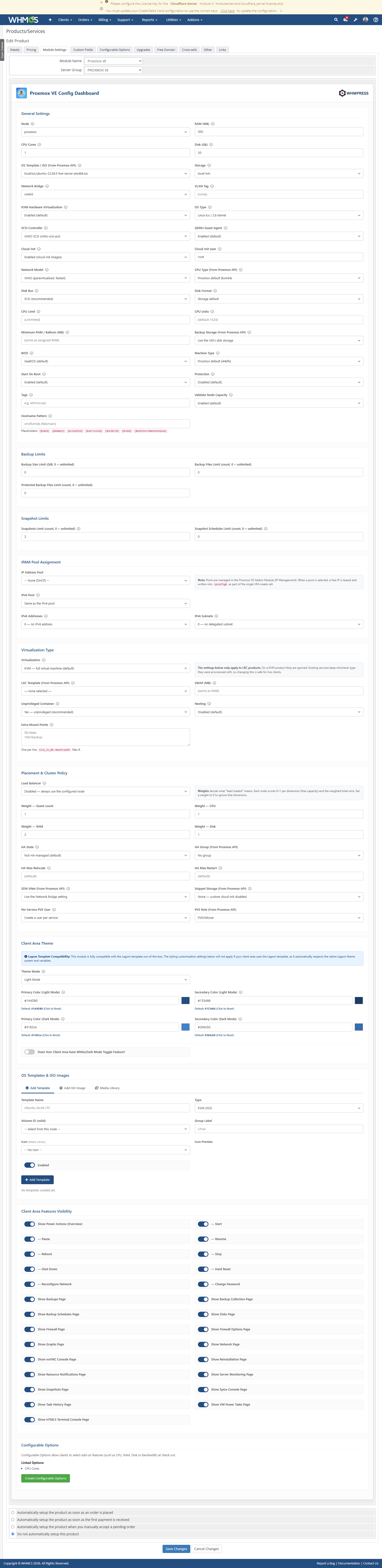Screen dimensions: 382x1568
Task: Open the Storage dropdown showing local-lvm
Action: (279, 173)
